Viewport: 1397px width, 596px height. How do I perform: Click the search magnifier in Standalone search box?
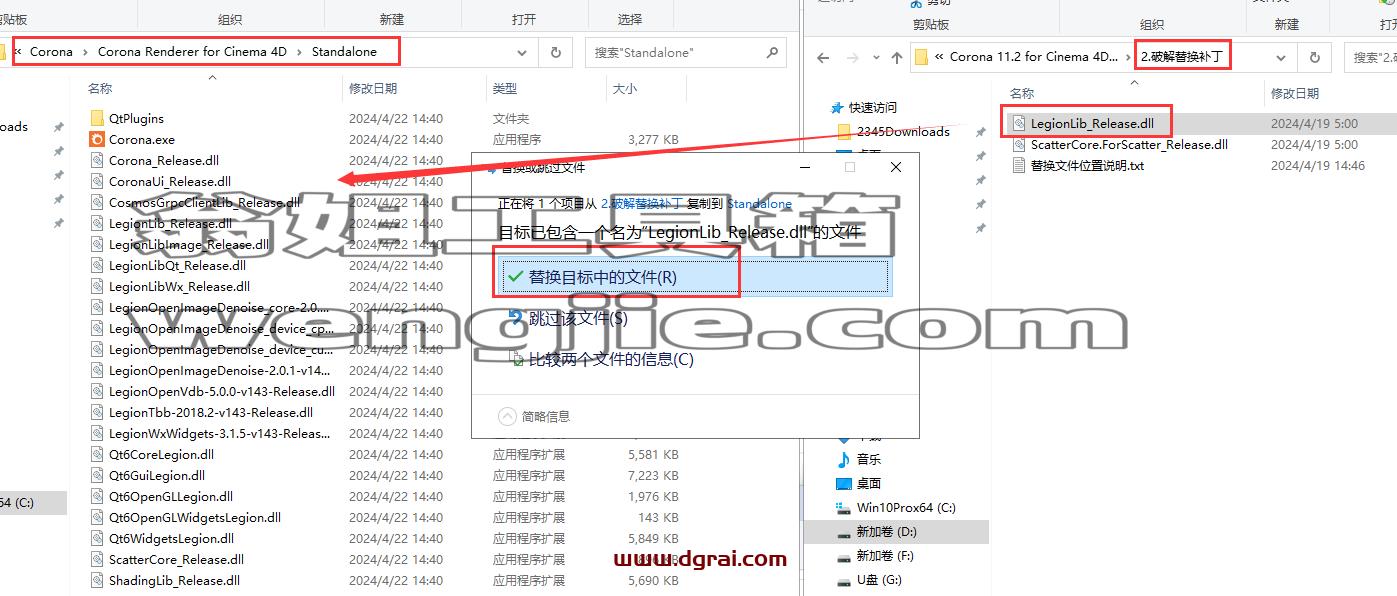pos(772,52)
